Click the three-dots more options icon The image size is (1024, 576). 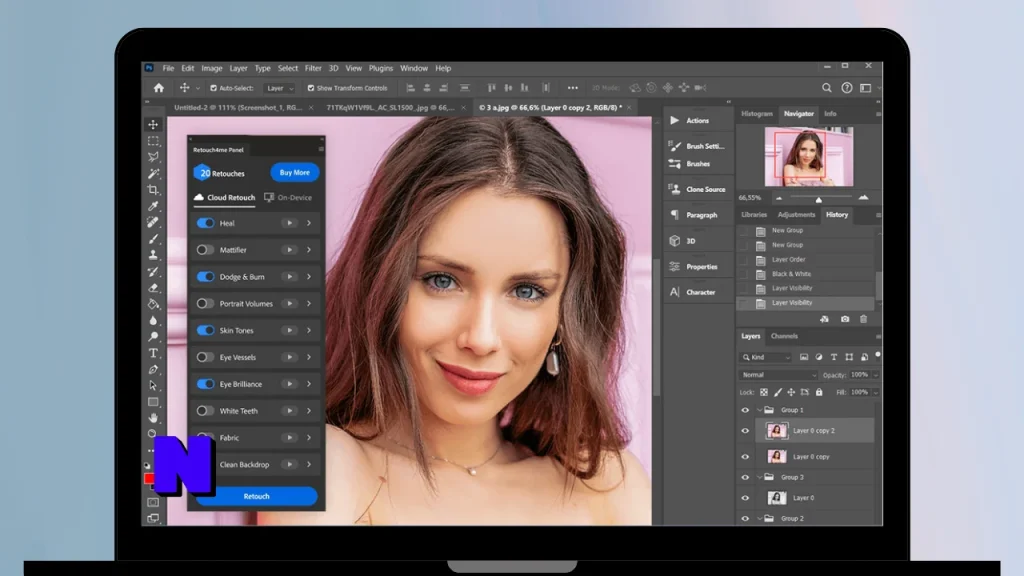(573, 88)
